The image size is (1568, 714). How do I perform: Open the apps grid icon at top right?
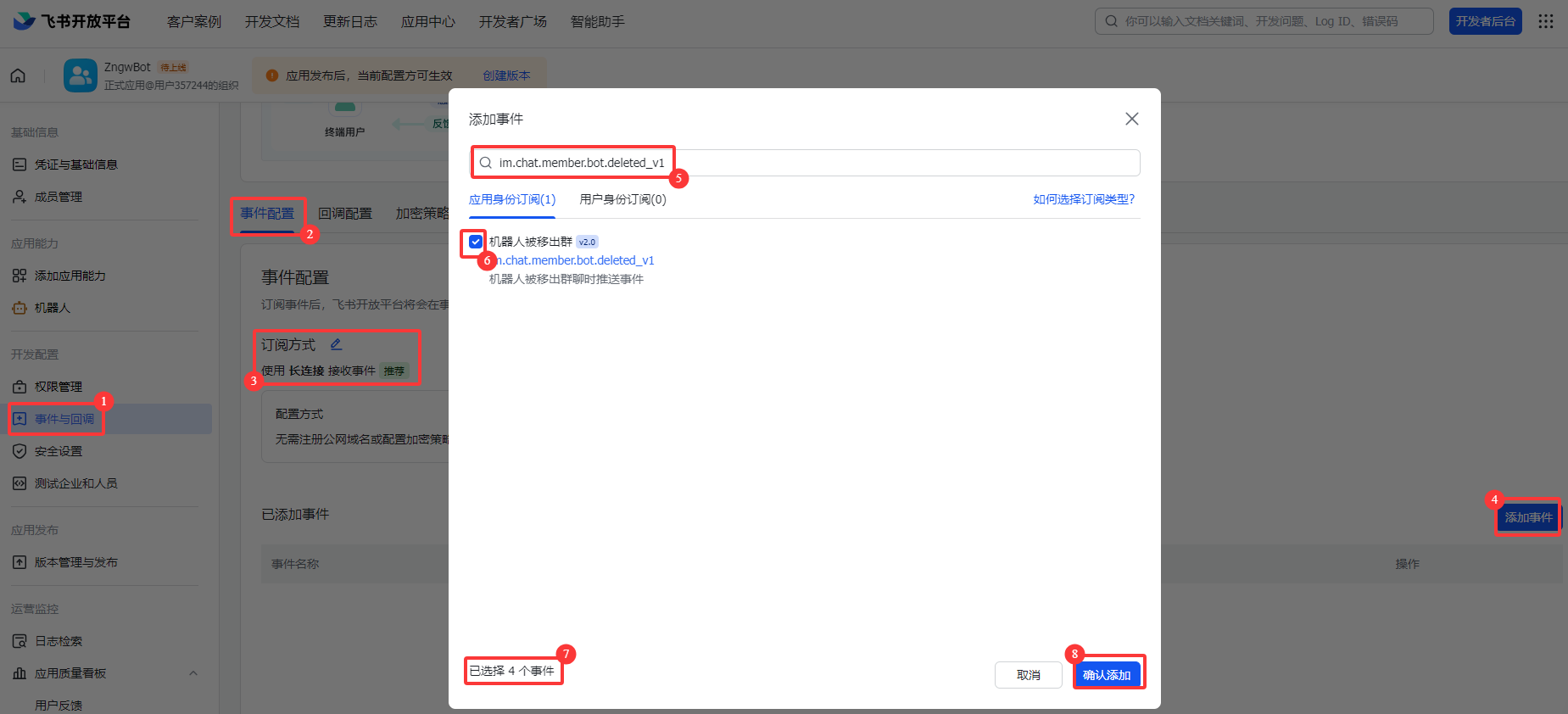click(x=1546, y=21)
